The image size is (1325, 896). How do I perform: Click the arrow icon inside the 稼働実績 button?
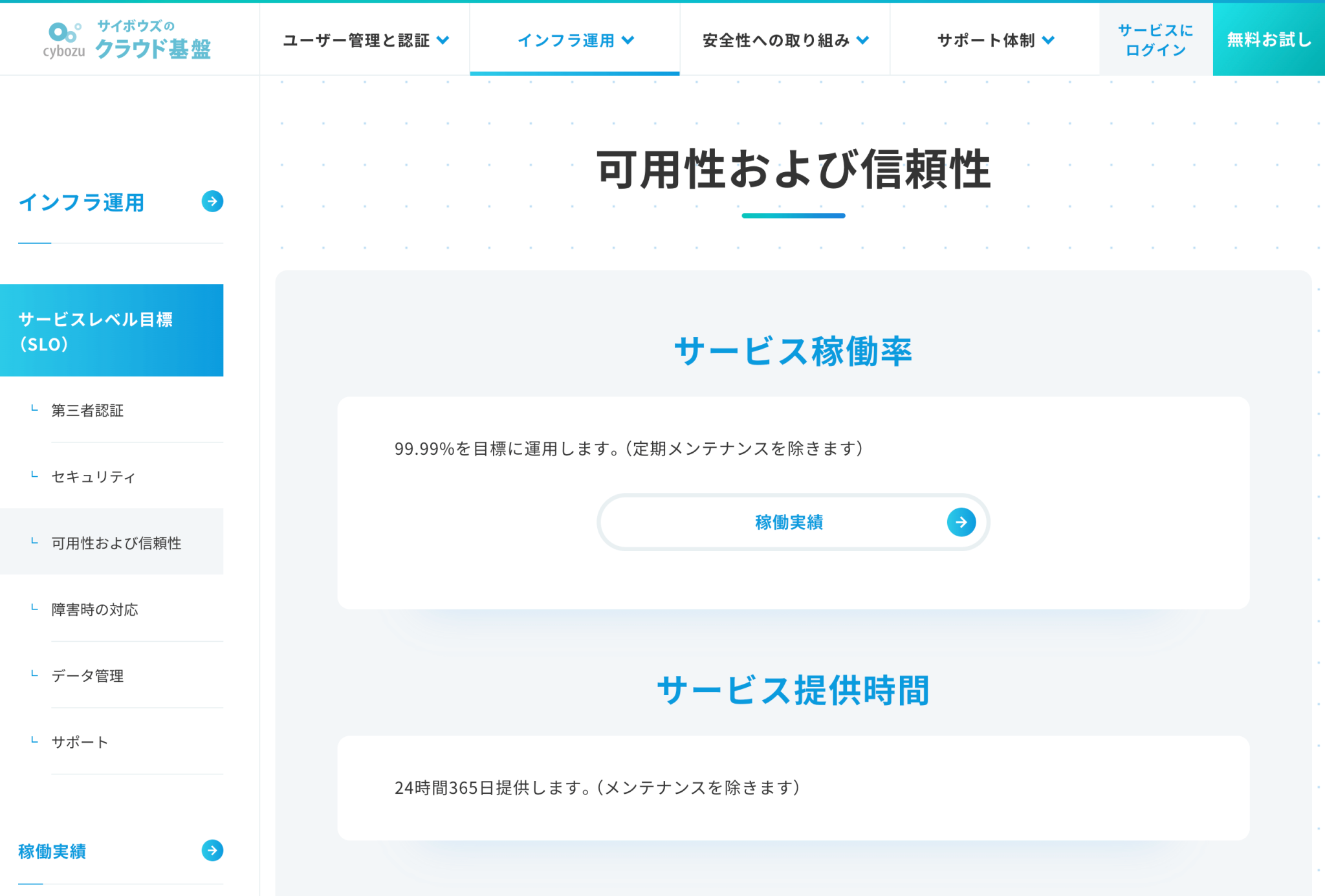click(x=961, y=522)
